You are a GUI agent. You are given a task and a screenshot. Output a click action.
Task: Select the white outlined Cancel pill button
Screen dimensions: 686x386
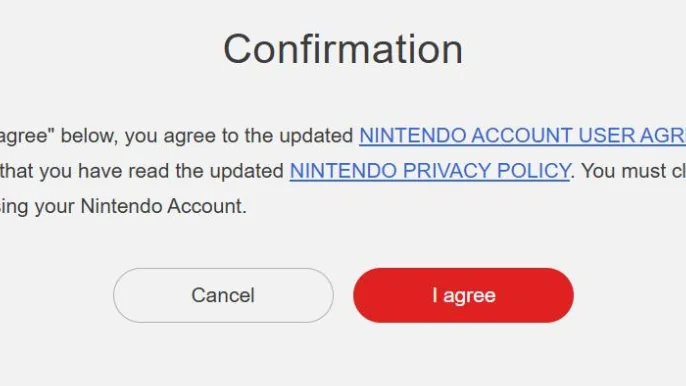[x=223, y=295]
